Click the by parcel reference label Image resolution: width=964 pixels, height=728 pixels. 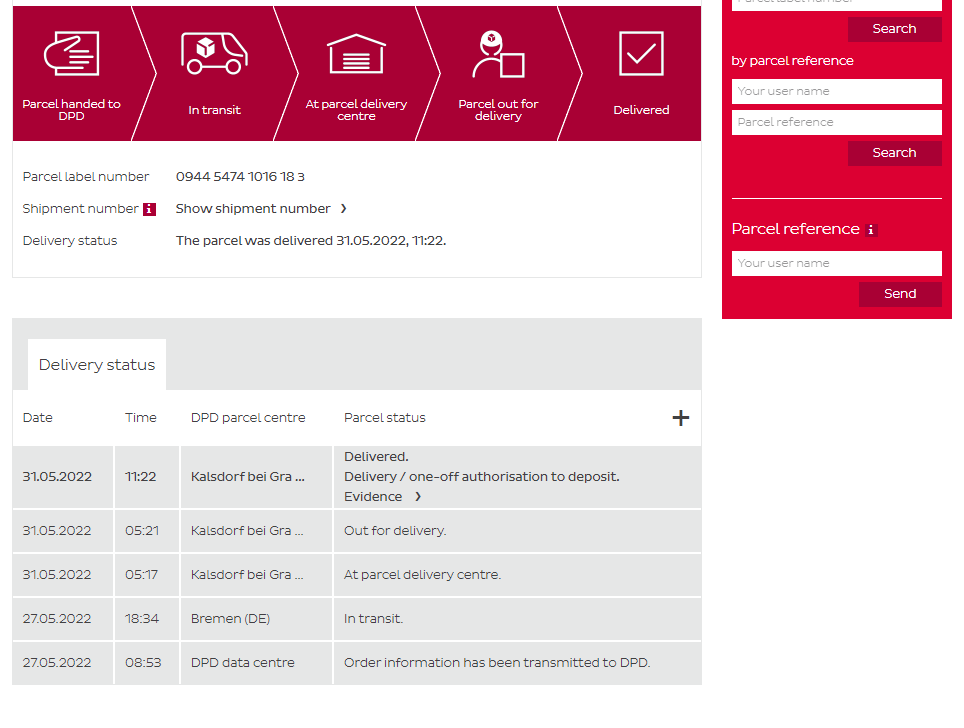(x=792, y=61)
